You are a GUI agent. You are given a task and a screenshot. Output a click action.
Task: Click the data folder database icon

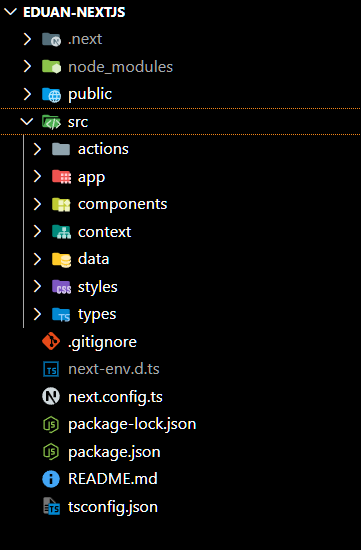61,260
